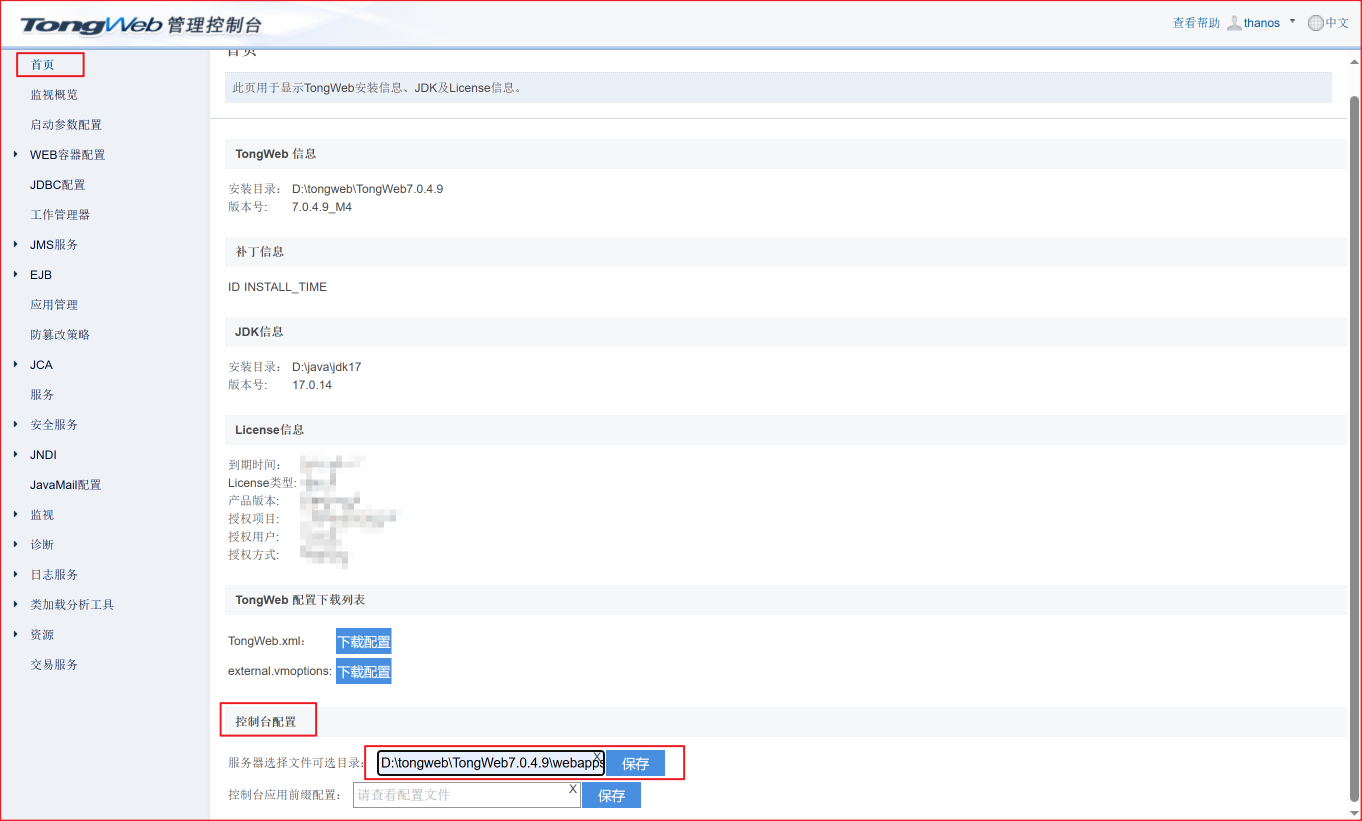Expand the JMS服务 tree arrow
The width and height of the screenshot is (1362, 821).
pyautogui.click(x=15, y=244)
